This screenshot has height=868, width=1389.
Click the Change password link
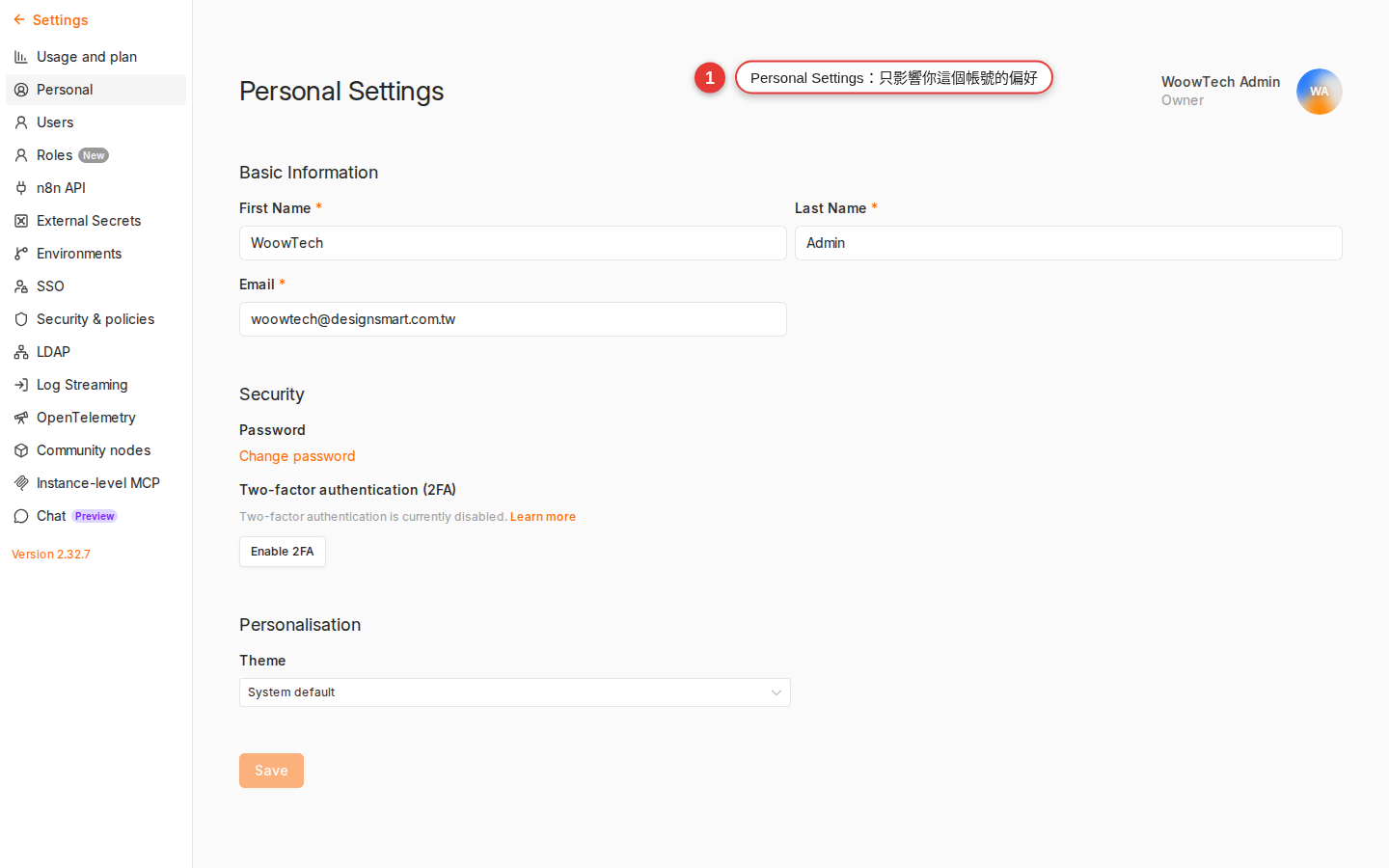click(x=297, y=456)
